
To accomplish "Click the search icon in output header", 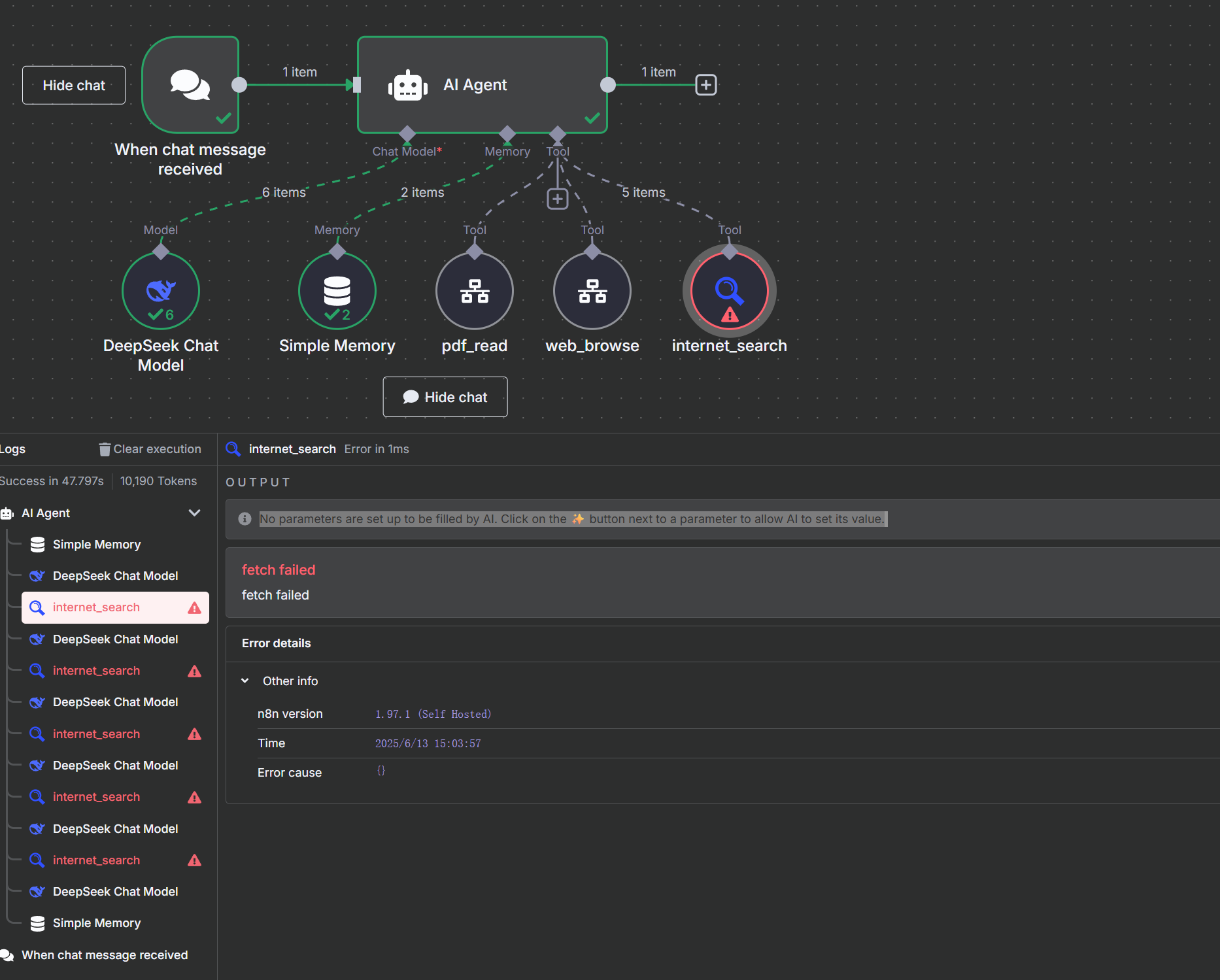I will pos(233,449).
